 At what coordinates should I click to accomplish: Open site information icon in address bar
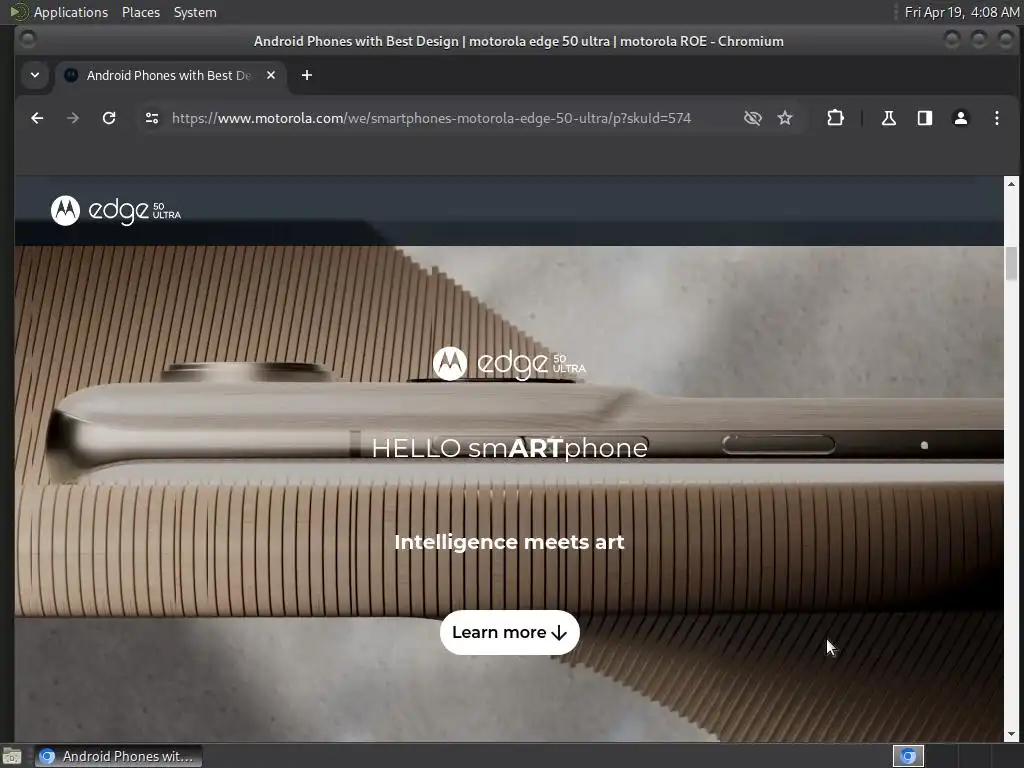pos(152,118)
